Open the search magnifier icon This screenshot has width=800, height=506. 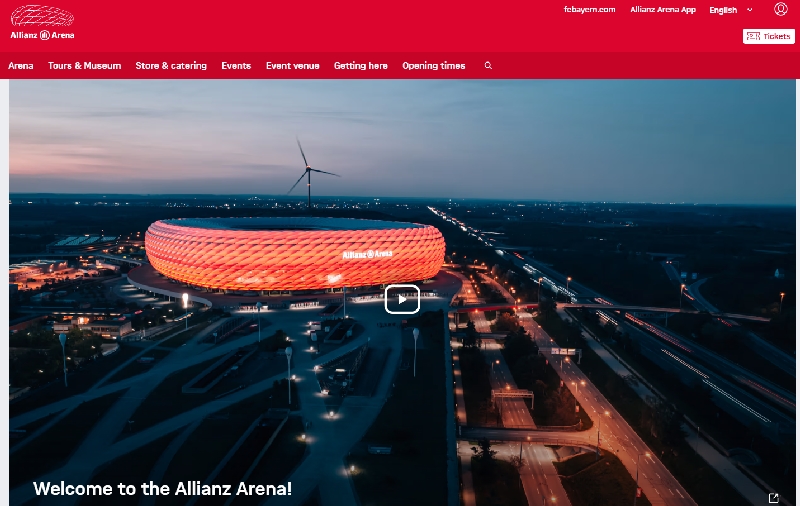(488, 65)
